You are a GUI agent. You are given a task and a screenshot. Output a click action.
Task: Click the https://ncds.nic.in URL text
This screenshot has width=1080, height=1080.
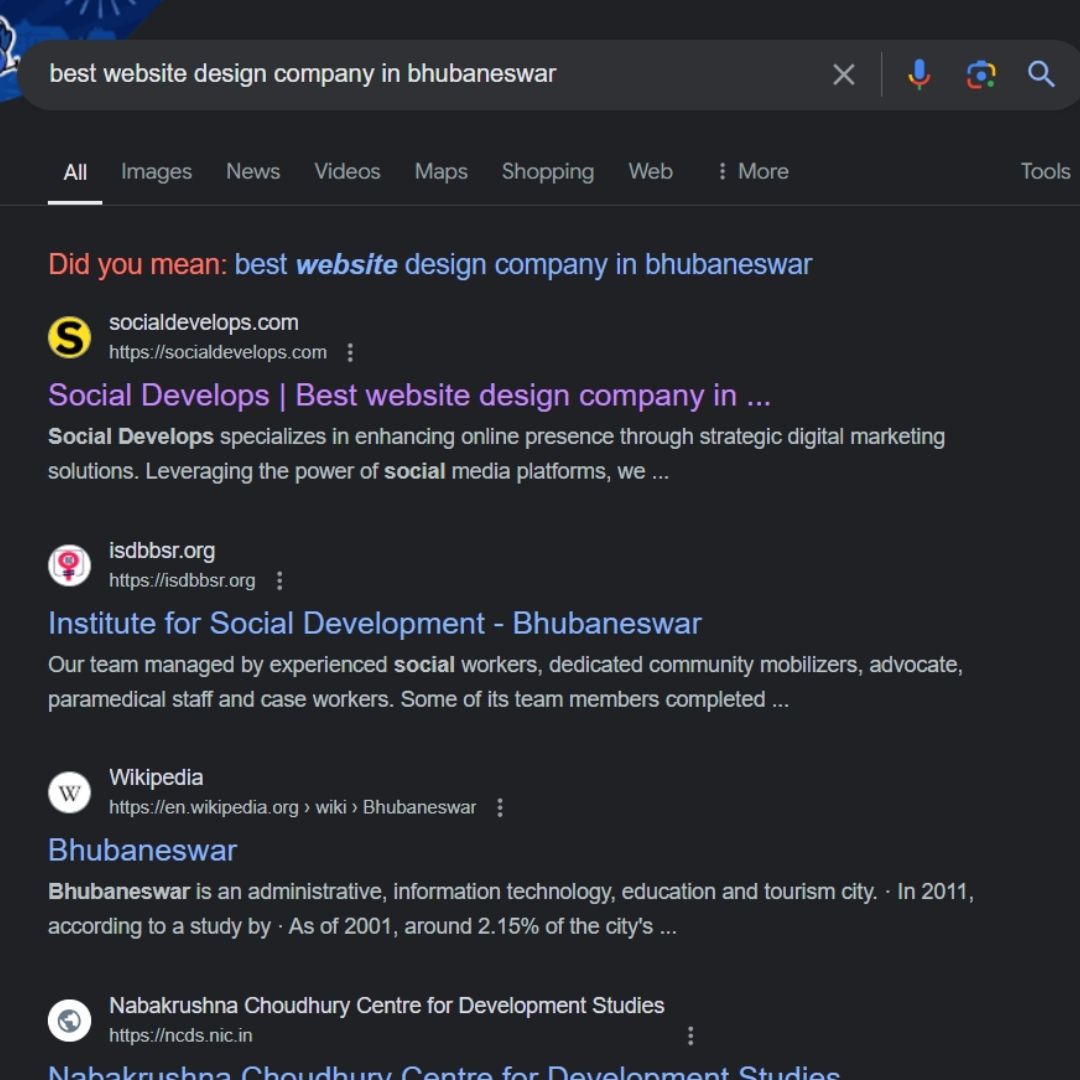tap(180, 1035)
